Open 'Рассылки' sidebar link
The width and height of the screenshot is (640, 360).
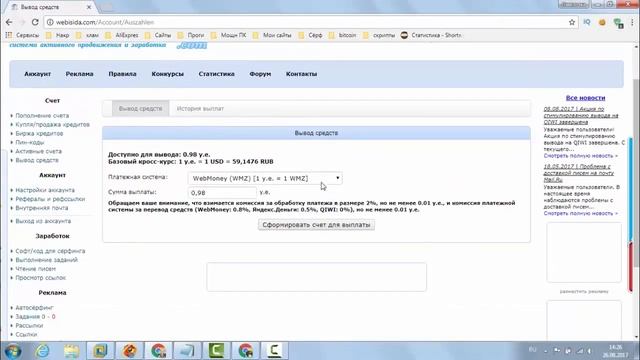tap(29, 326)
